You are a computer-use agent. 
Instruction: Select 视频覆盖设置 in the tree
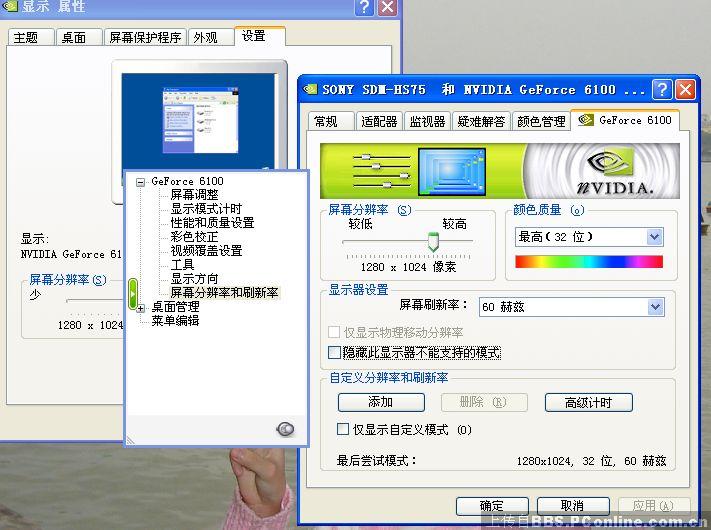(206, 251)
